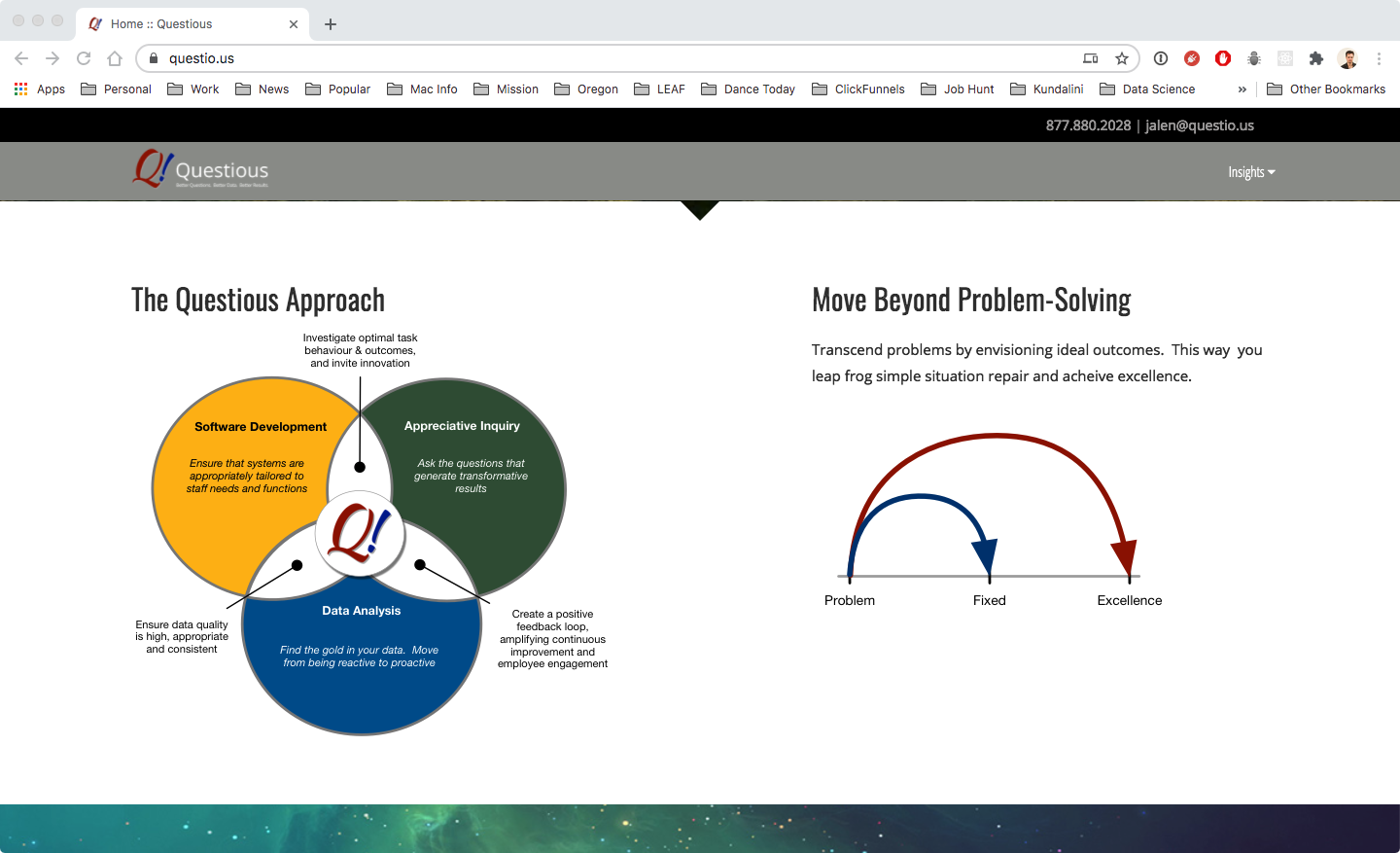
Task: View site info via the padlock icon
Action: pos(154,58)
